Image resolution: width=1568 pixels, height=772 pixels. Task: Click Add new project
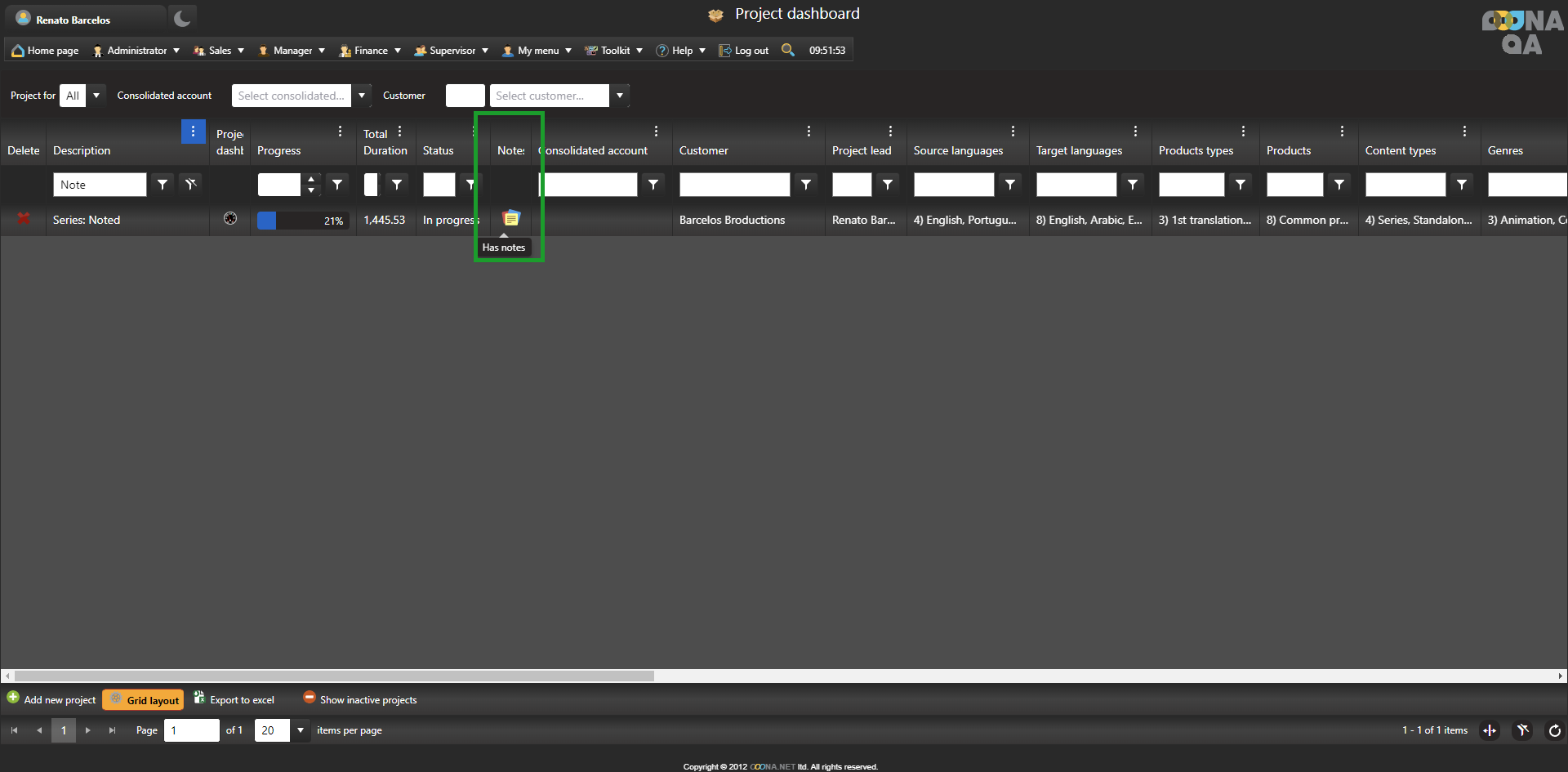pyautogui.click(x=51, y=699)
